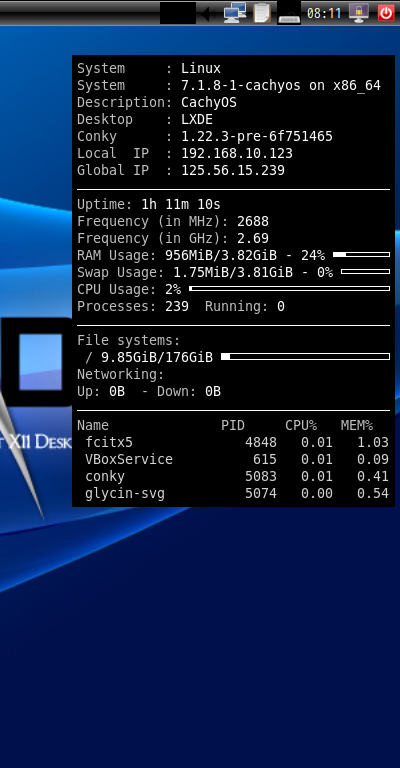Click the PID column header
Screen dimensions: 400x768
[x=233, y=425]
